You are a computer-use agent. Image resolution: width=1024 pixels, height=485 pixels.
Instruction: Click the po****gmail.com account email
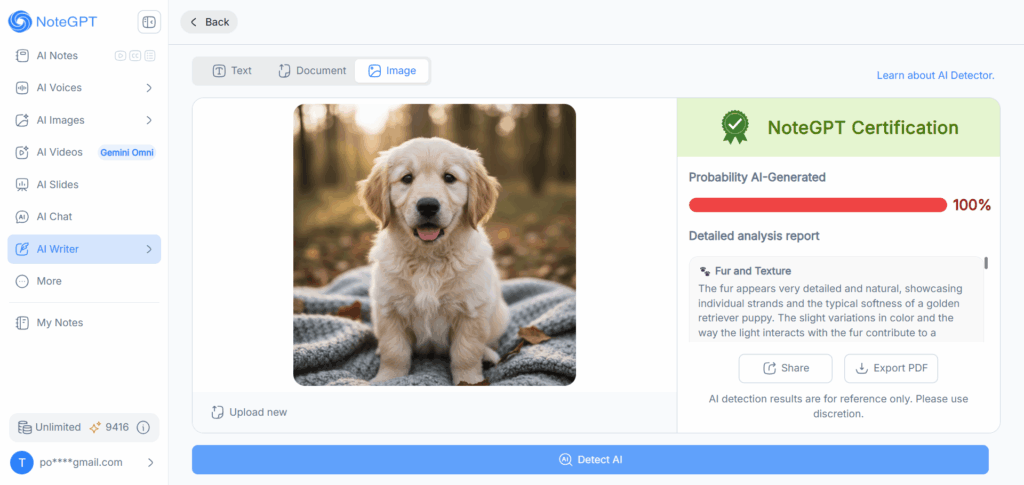point(81,462)
